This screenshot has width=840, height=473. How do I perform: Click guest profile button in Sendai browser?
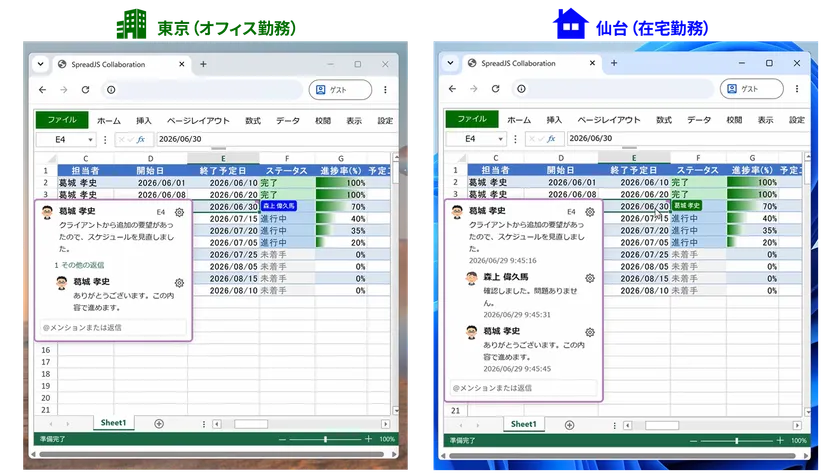752,88
